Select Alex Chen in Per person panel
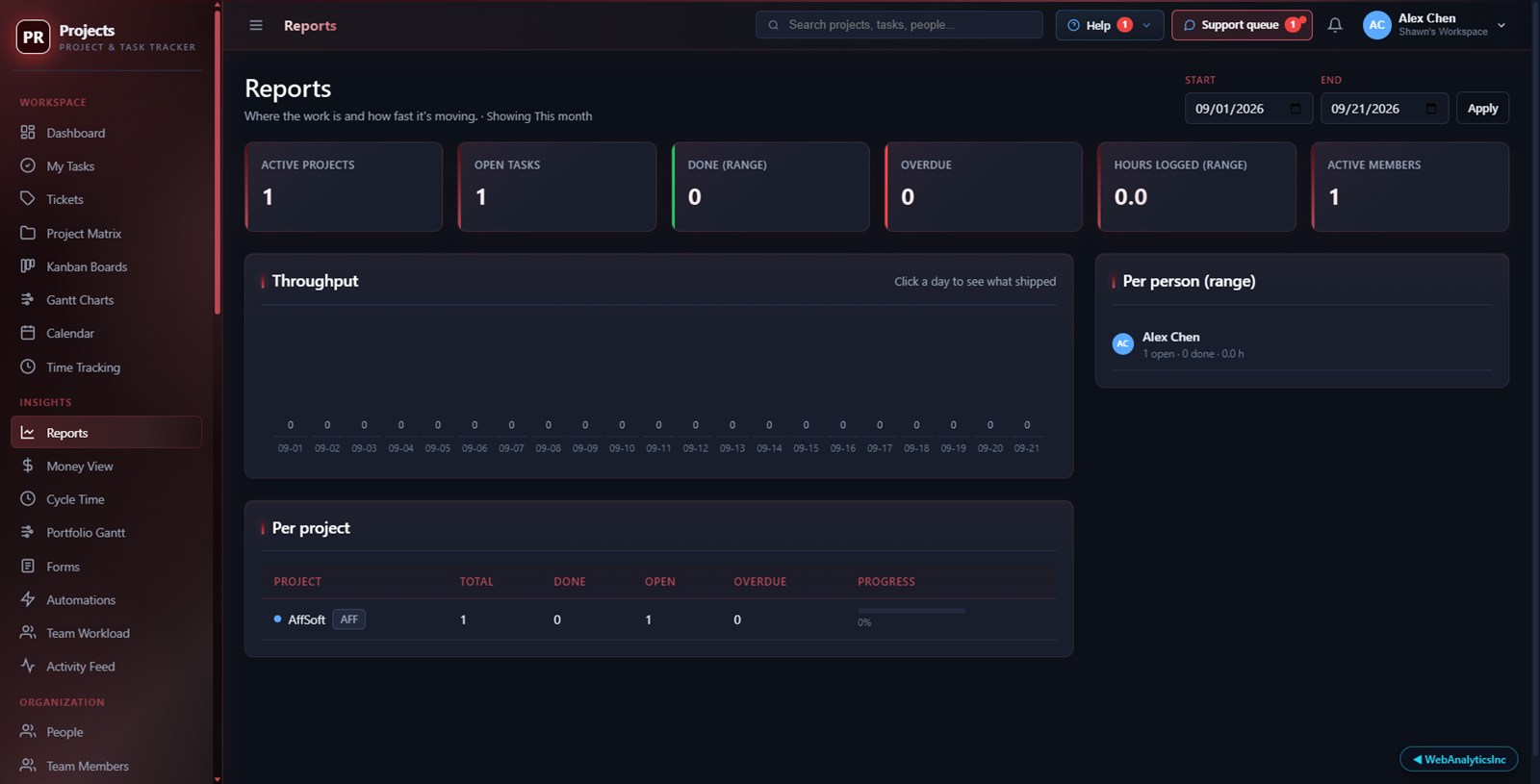This screenshot has width=1540, height=784. click(x=1301, y=345)
